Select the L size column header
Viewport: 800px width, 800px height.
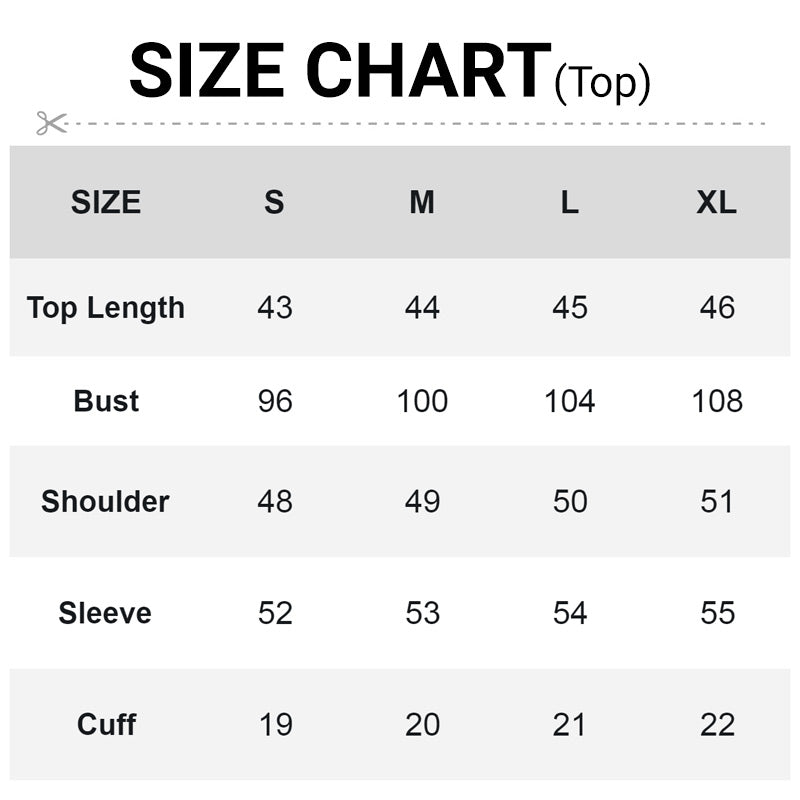point(569,203)
